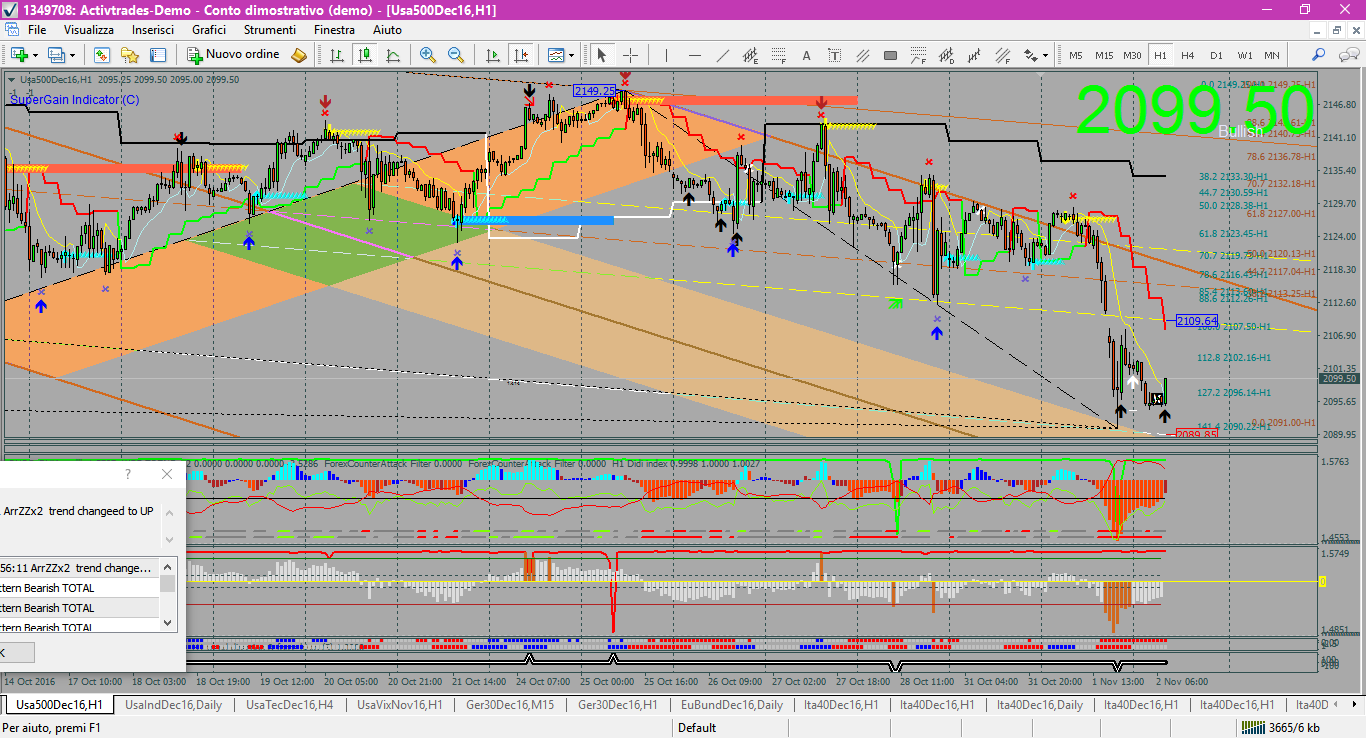The image size is (1366, 738).
Task: Switch to EuBundDec16,Daily chart tab
Action: 732,705
